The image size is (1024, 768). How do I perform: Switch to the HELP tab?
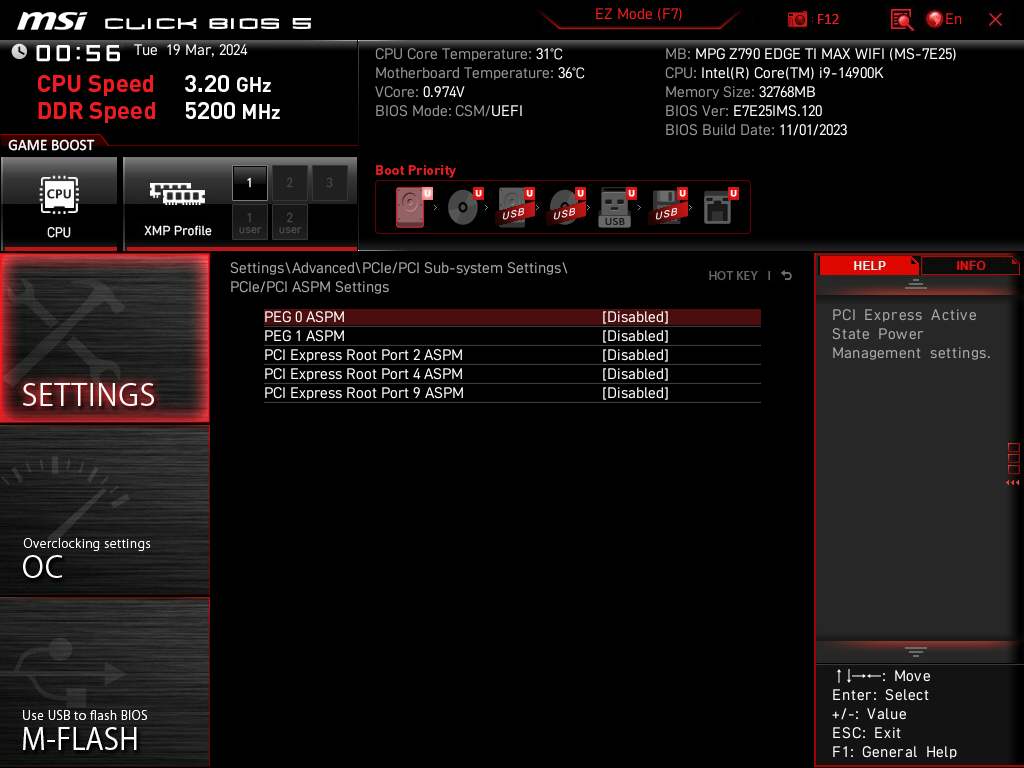[869, 266]
